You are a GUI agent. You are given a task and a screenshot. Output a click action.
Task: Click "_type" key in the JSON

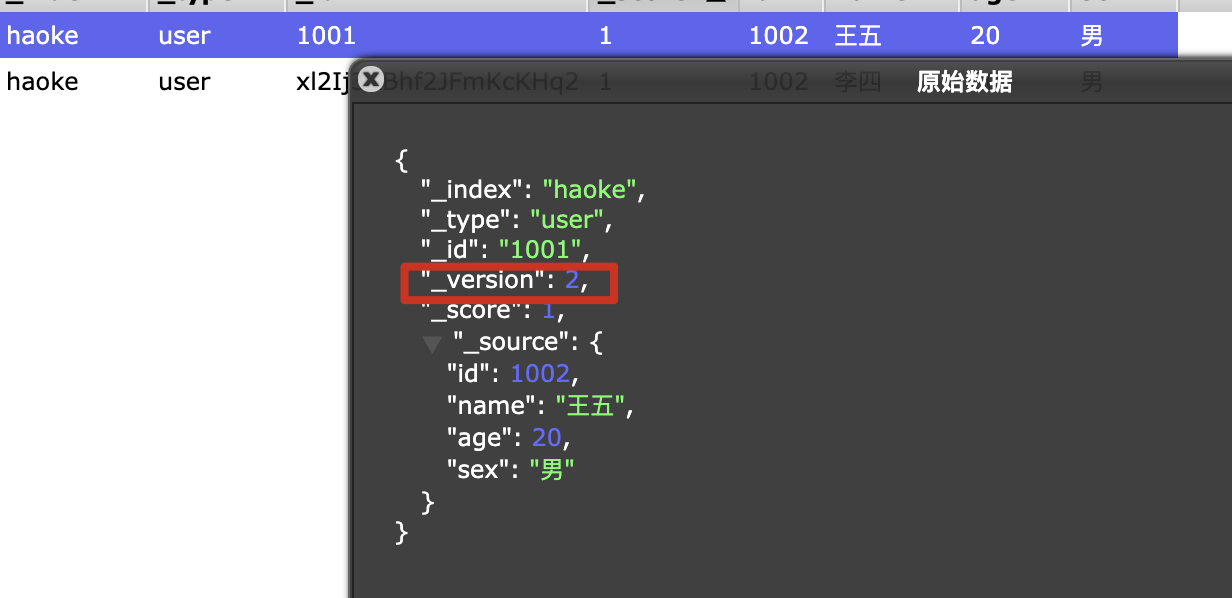(468, 219)
